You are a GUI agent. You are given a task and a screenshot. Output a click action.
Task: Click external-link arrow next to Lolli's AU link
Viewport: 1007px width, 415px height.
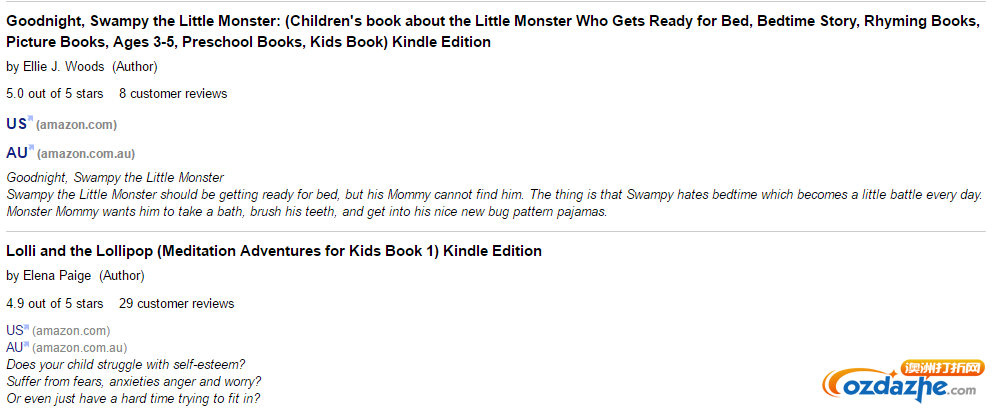tap(27, 344)
